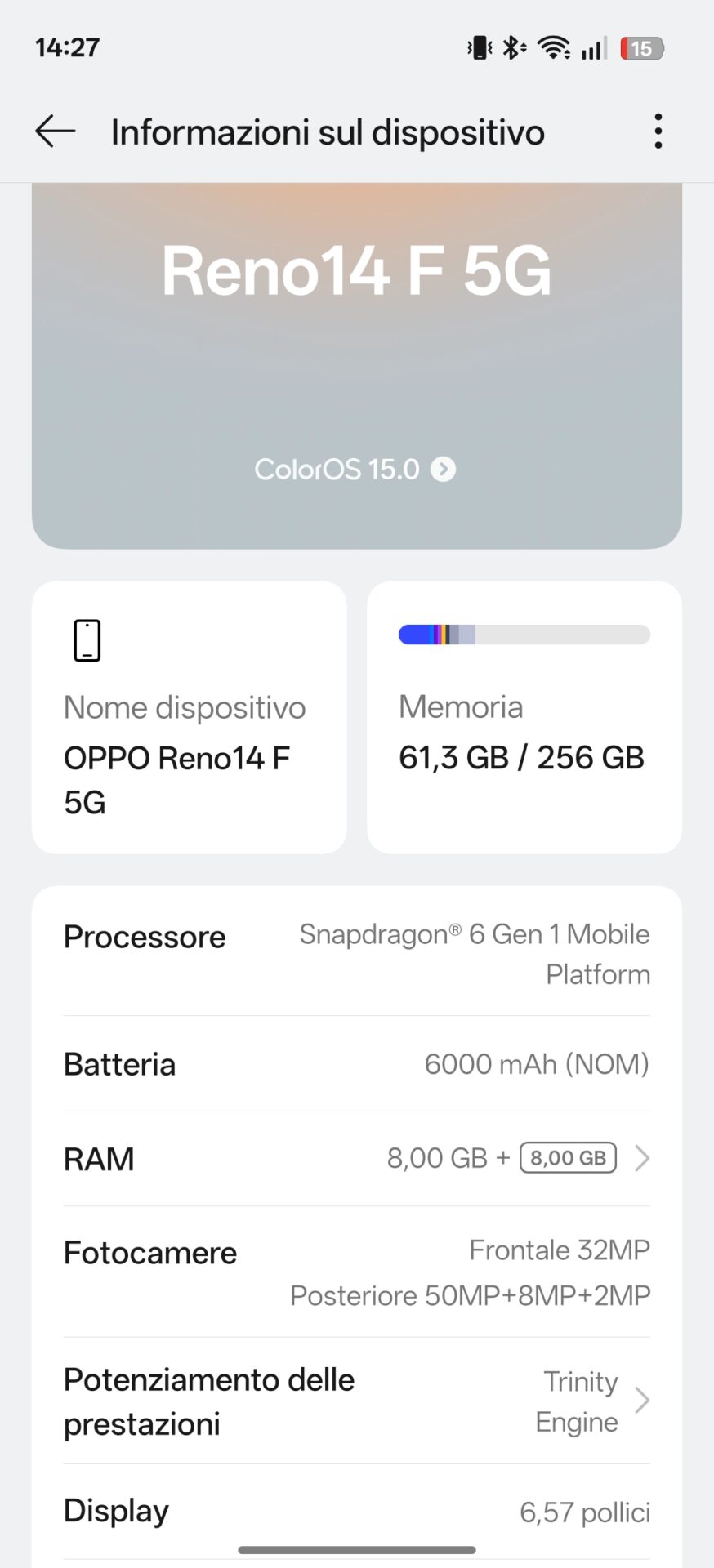Open the three-dot overflow menu

[x=658, y=131]
